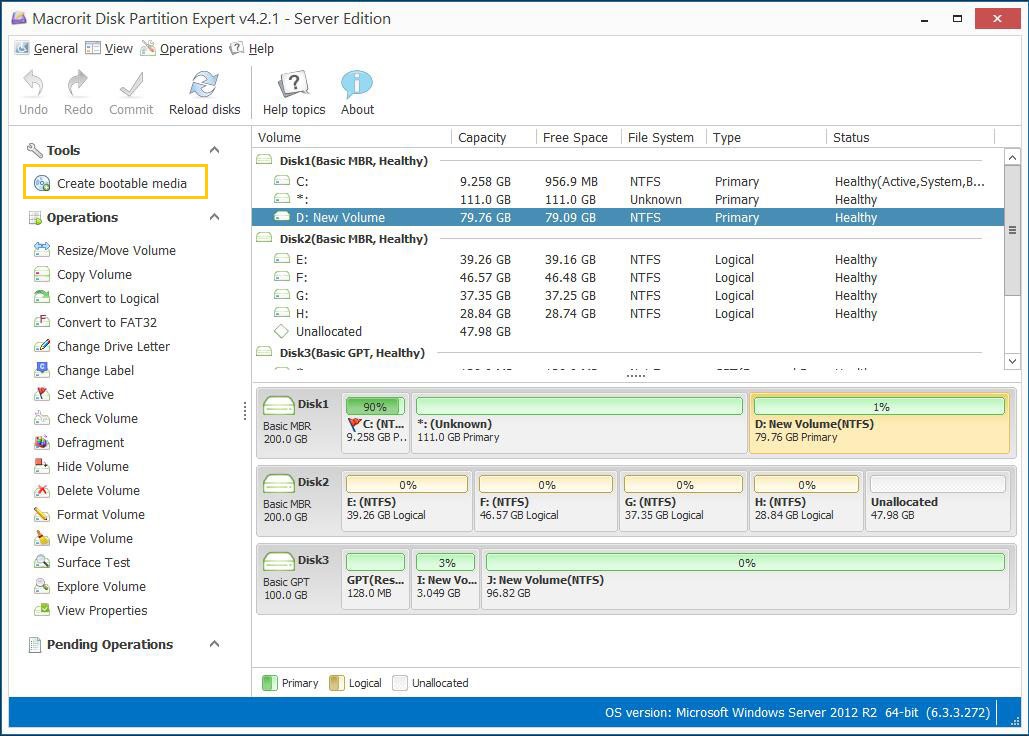Screen dimensions: 1029x736
Task: Select Change Label operation
Action: [x=84, y=371]
